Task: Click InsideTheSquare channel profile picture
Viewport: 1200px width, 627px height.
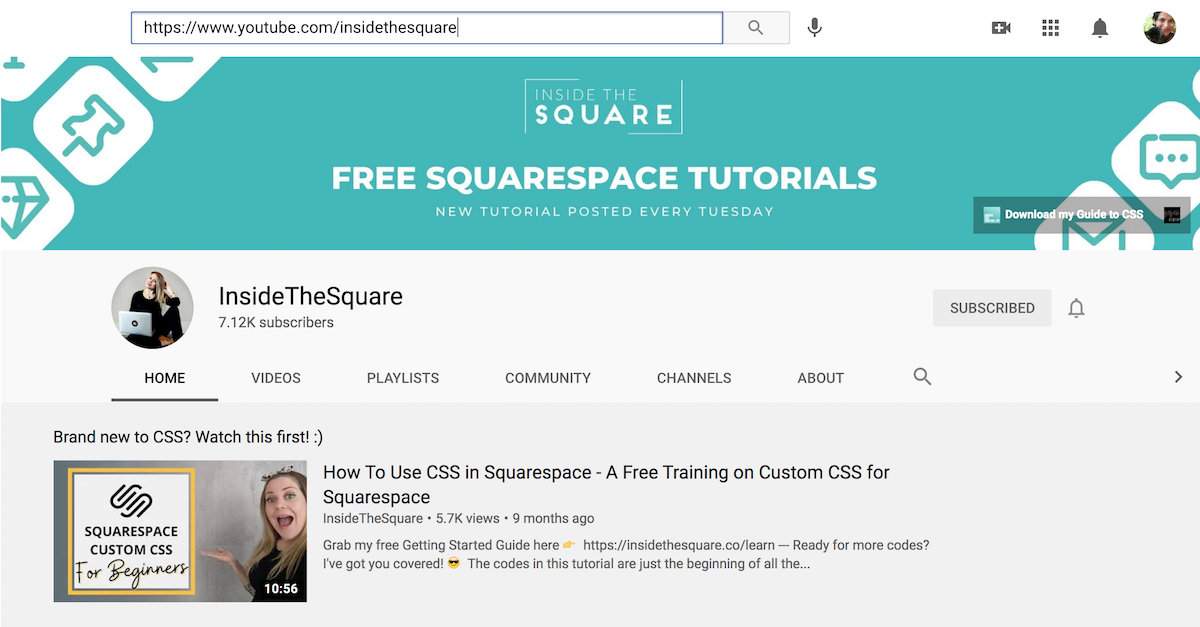Action: (x=152, y=308)
